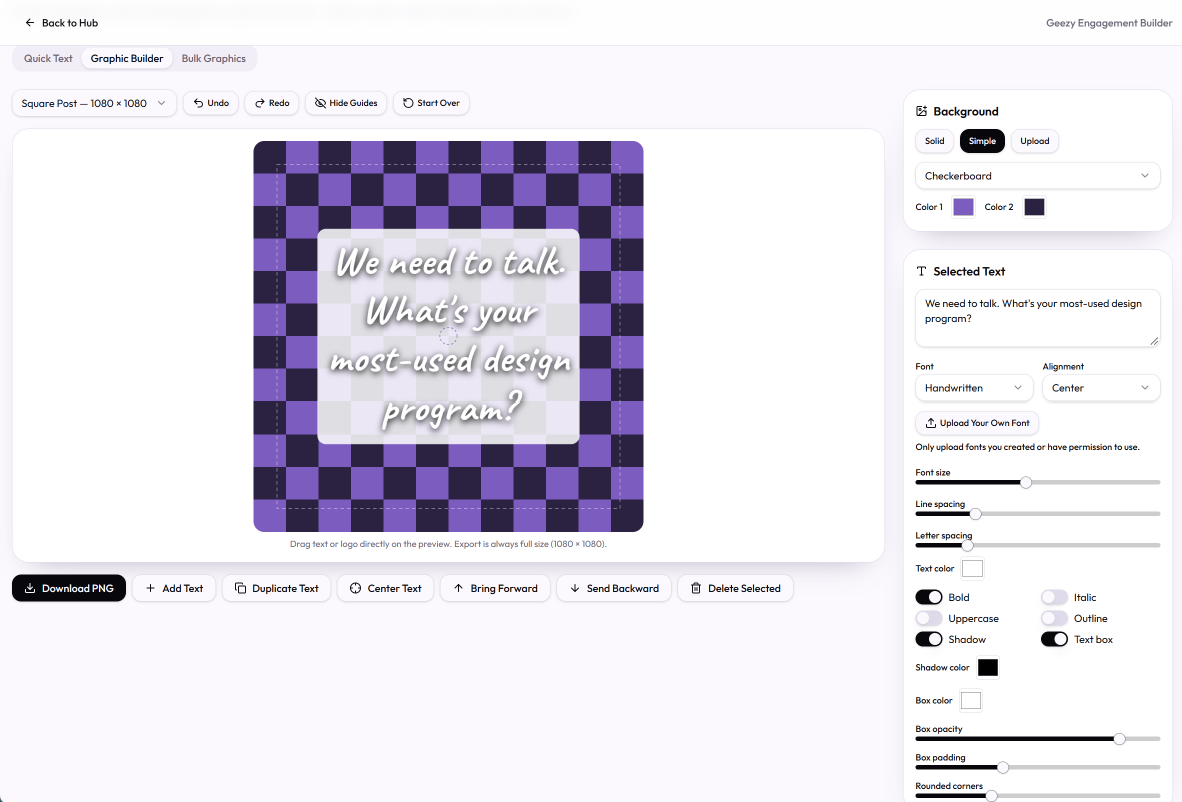Image resolution: width=1182 pixels, height=802 pixels.
Task: Open the Center alignment dropdown
Action: (x=1101, y=388)
